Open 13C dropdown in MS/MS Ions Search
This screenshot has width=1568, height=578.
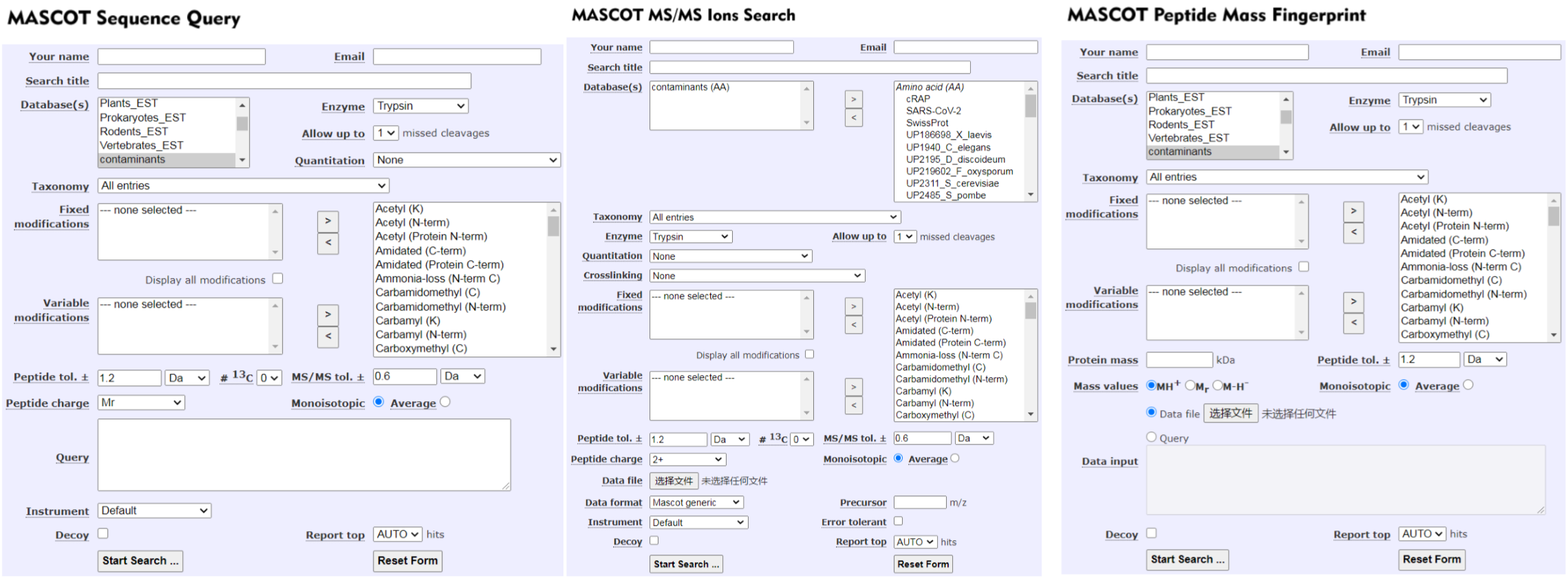pos(802,439)
